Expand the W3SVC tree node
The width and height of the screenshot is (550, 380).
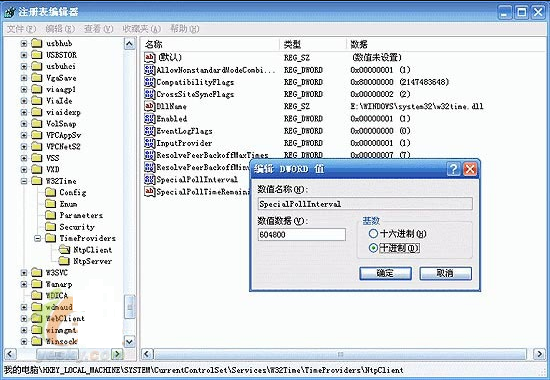click(24, 272)
